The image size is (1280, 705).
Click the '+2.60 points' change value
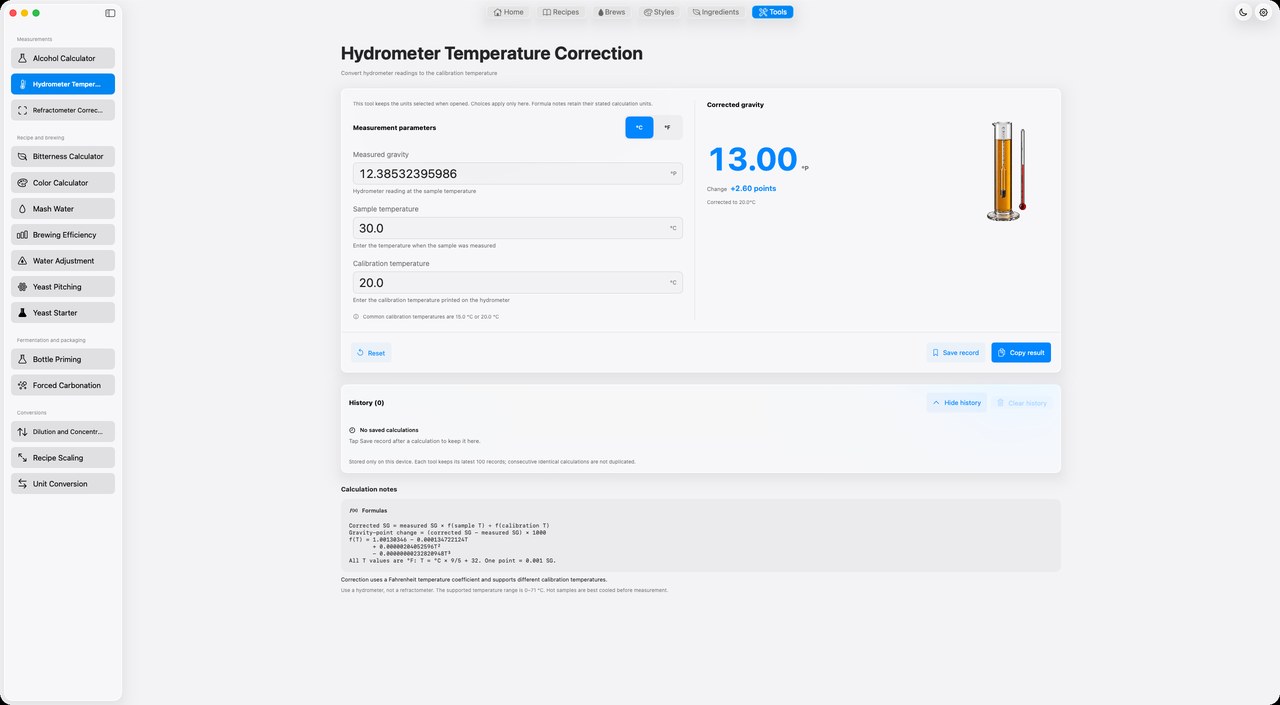pyautogui.click(x=753, y=188)
